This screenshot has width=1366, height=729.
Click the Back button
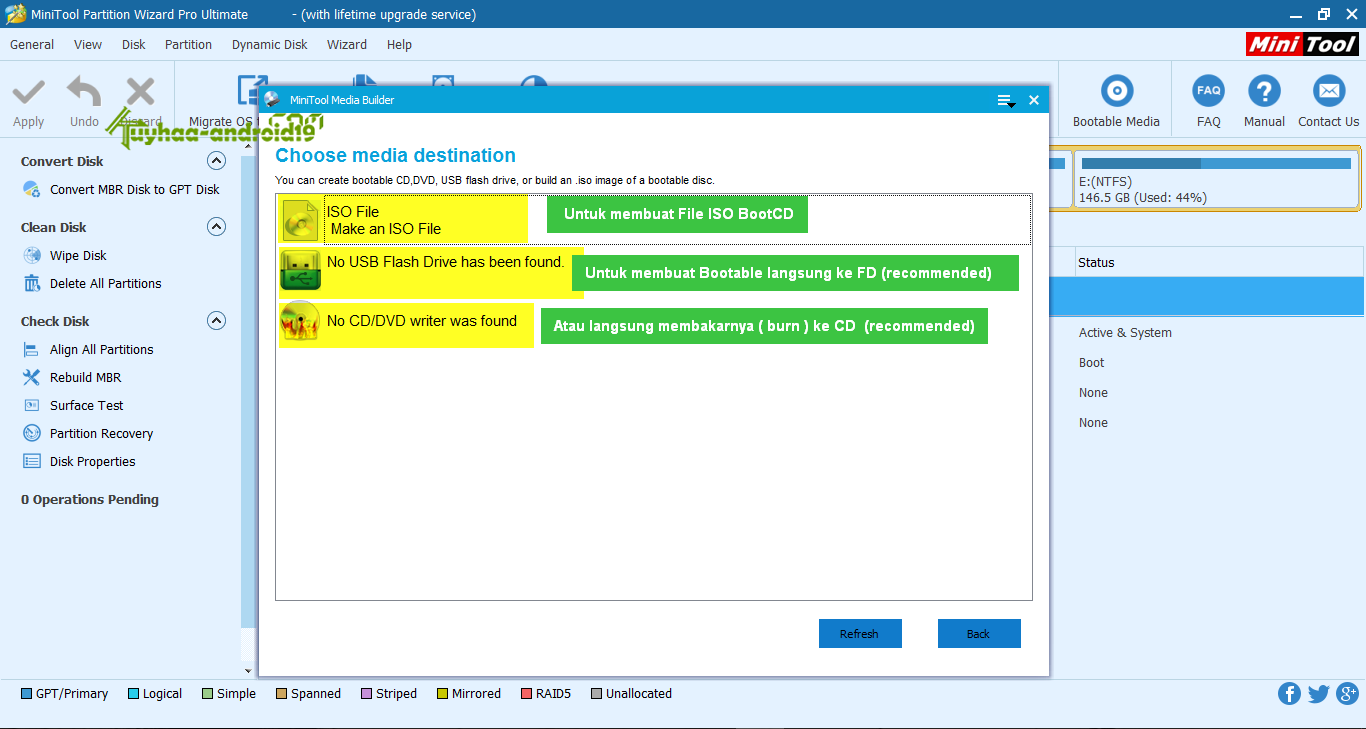tap(979, 634)
